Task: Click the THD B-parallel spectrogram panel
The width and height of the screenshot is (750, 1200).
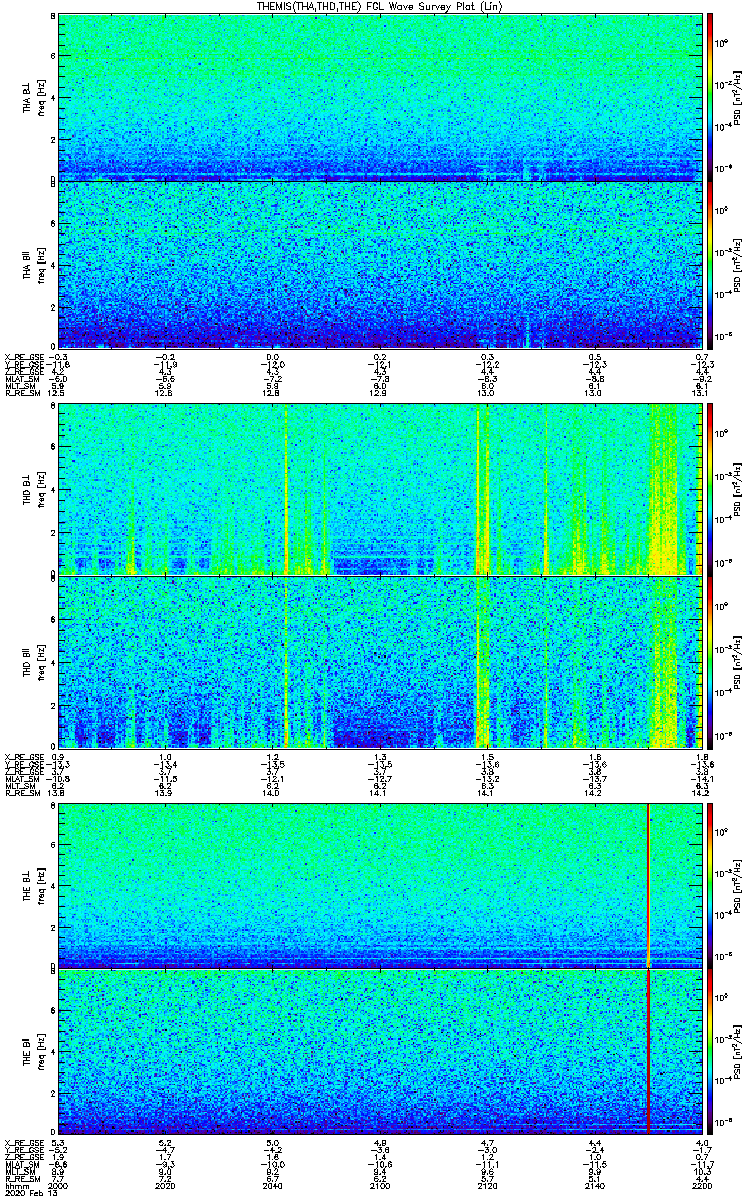Action: click(378, 662)
